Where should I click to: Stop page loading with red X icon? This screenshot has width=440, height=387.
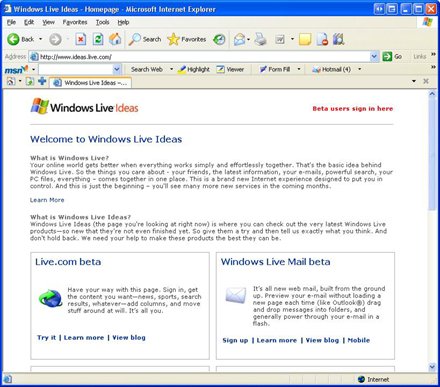80,39
